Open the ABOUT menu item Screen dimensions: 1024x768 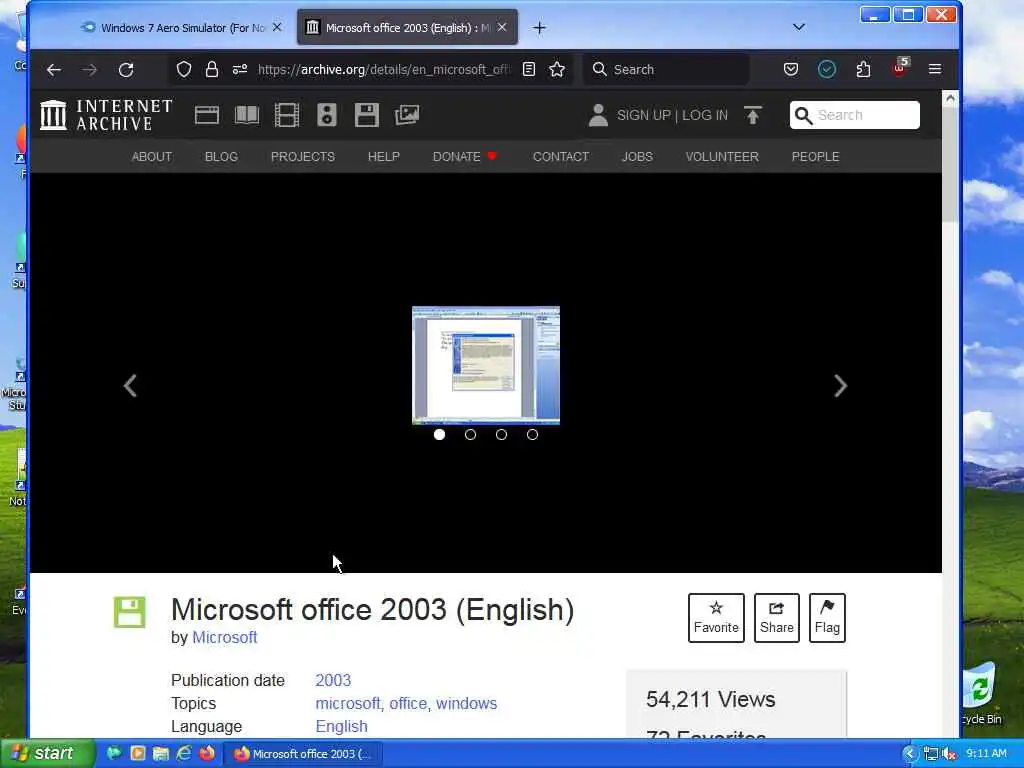point(152,157)
